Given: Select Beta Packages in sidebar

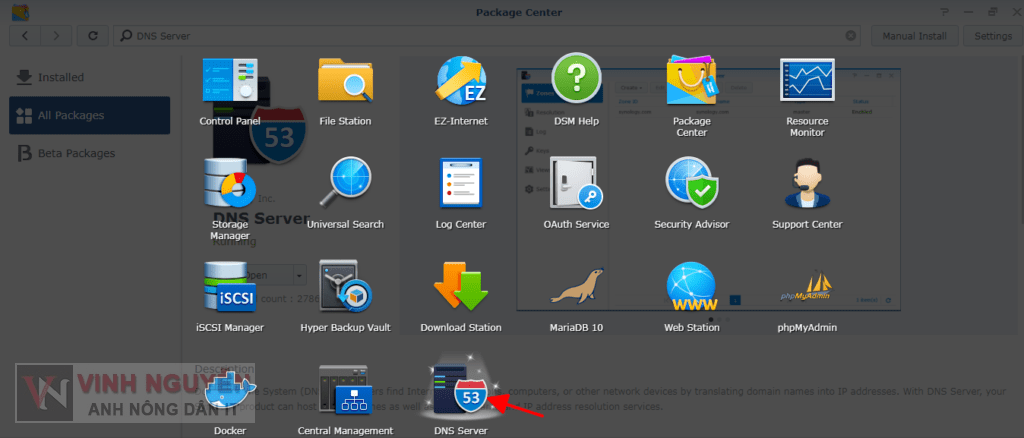Looking at the screenshot, I should [75, 153].
